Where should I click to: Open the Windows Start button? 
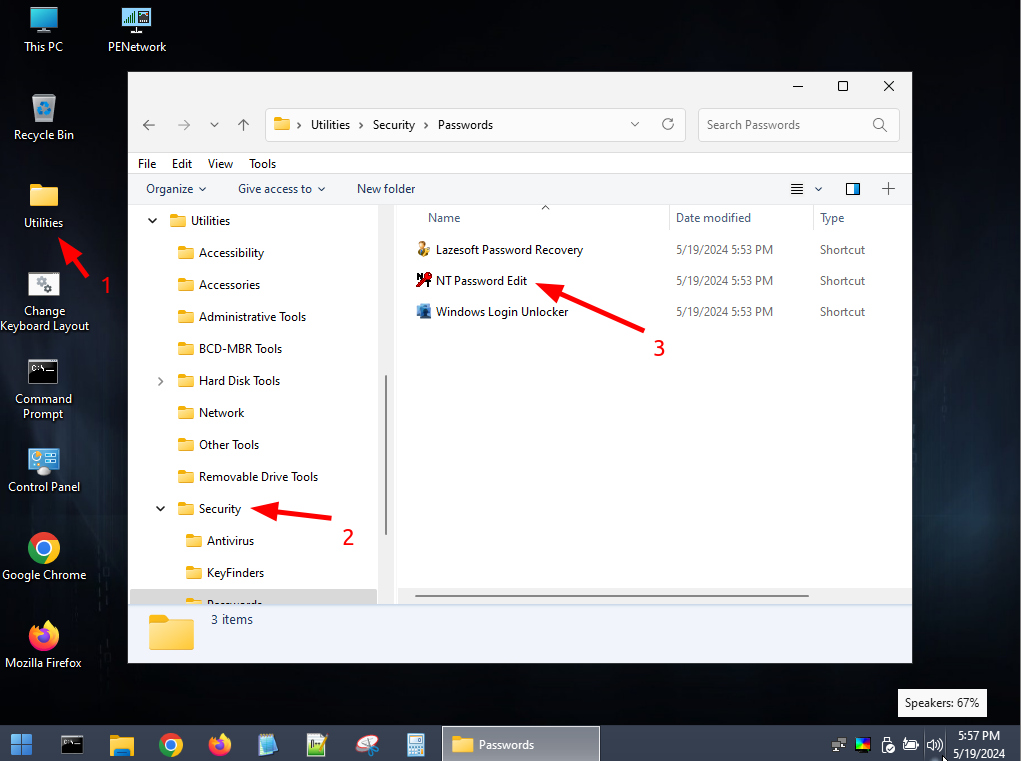click(x=21, y=744)
